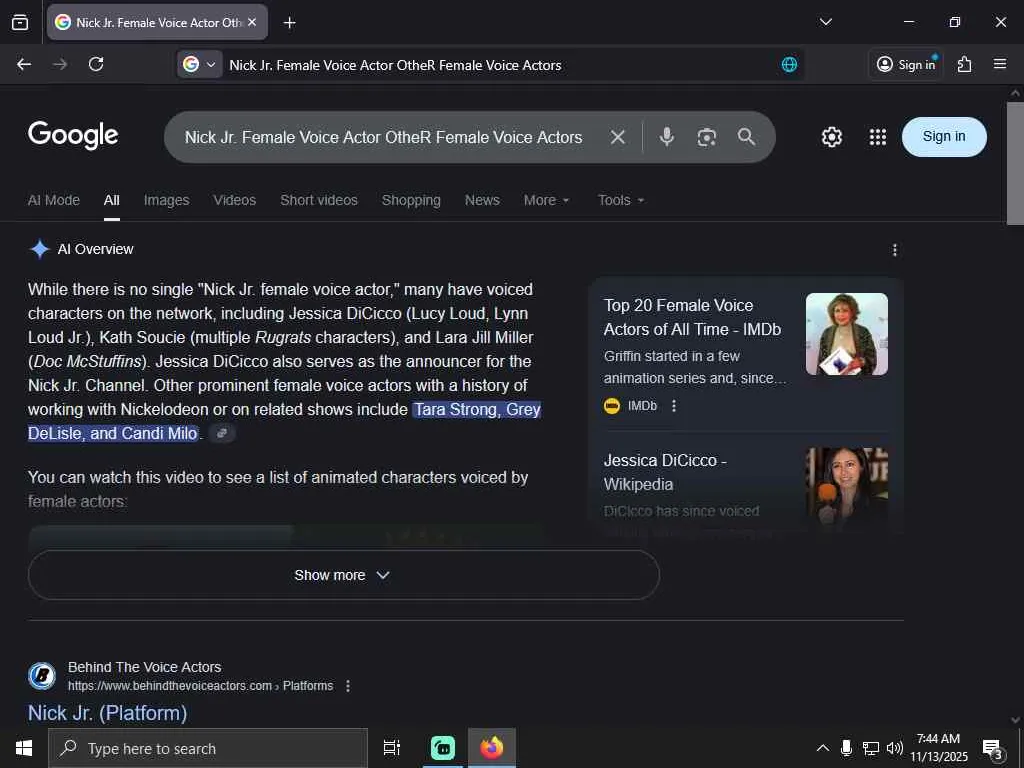Open the Nick Jr. (Platform) result link
Viewport: 1024px width, 768px height.
(108, 712)
